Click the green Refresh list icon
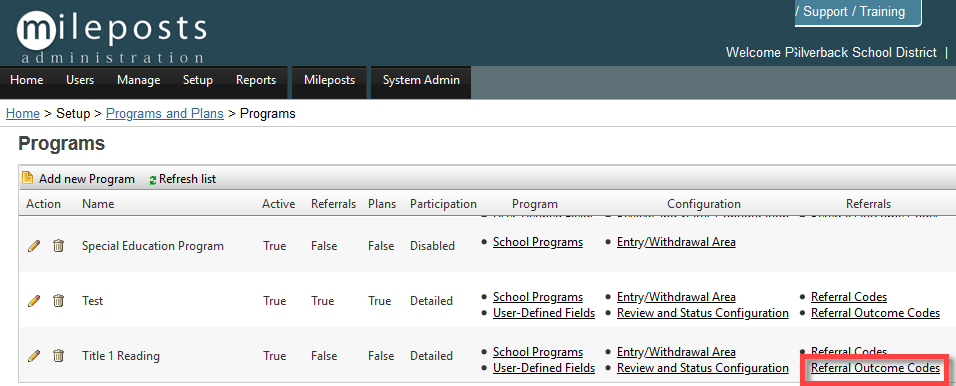 pos(153,180)
